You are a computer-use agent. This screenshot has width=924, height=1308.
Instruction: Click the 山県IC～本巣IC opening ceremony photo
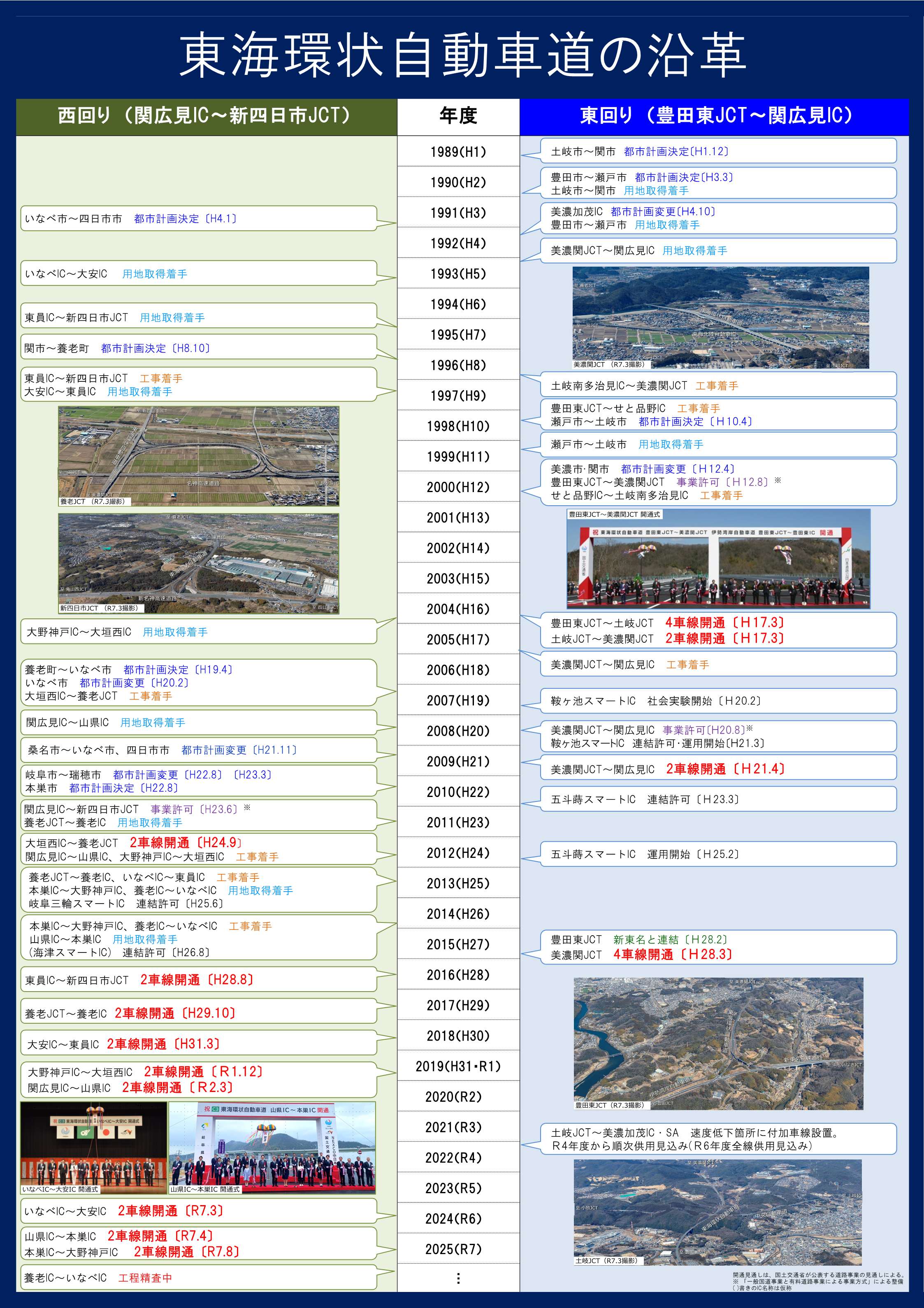coord(272,1148)
